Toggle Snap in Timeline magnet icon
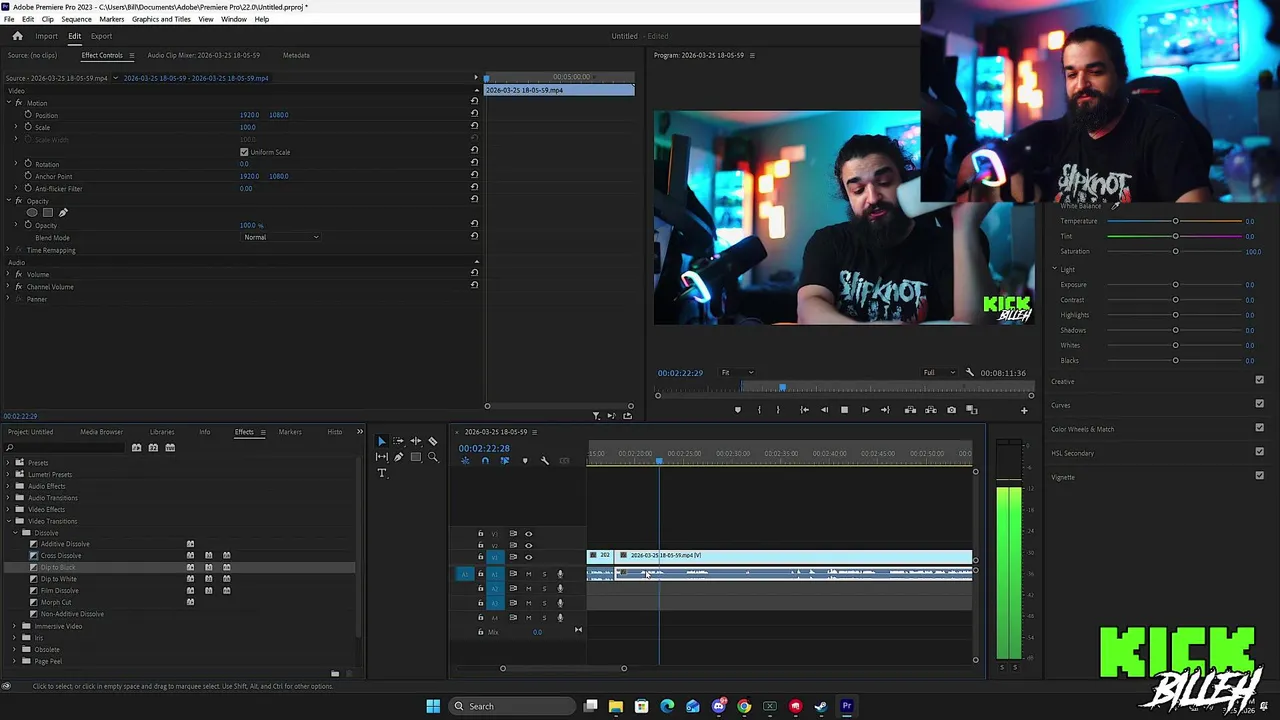The image size is (1280, 720). [485, 461]
